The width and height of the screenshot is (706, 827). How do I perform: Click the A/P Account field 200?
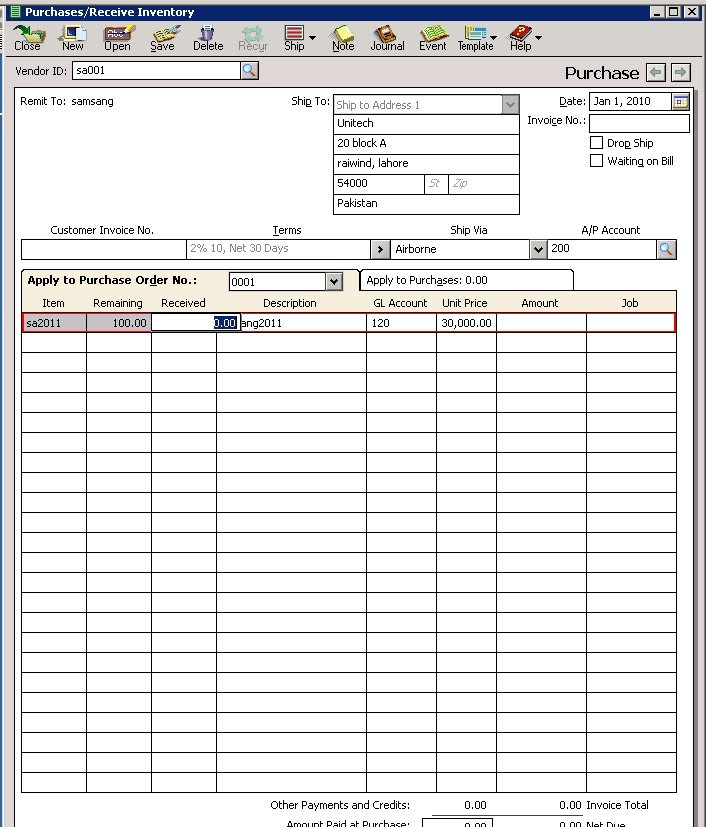pyautogui.click(x=602, y=249)
